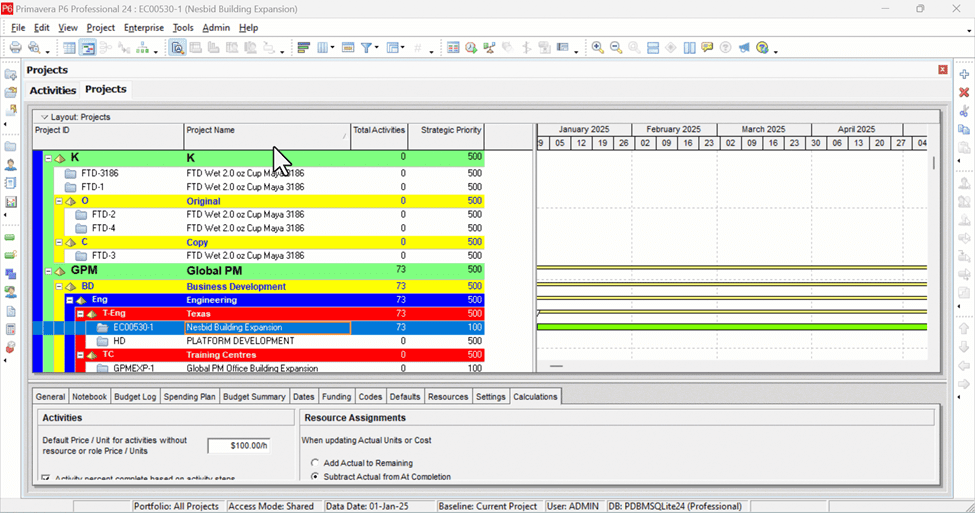Toggle the Project Details icon

coord(177,48)
